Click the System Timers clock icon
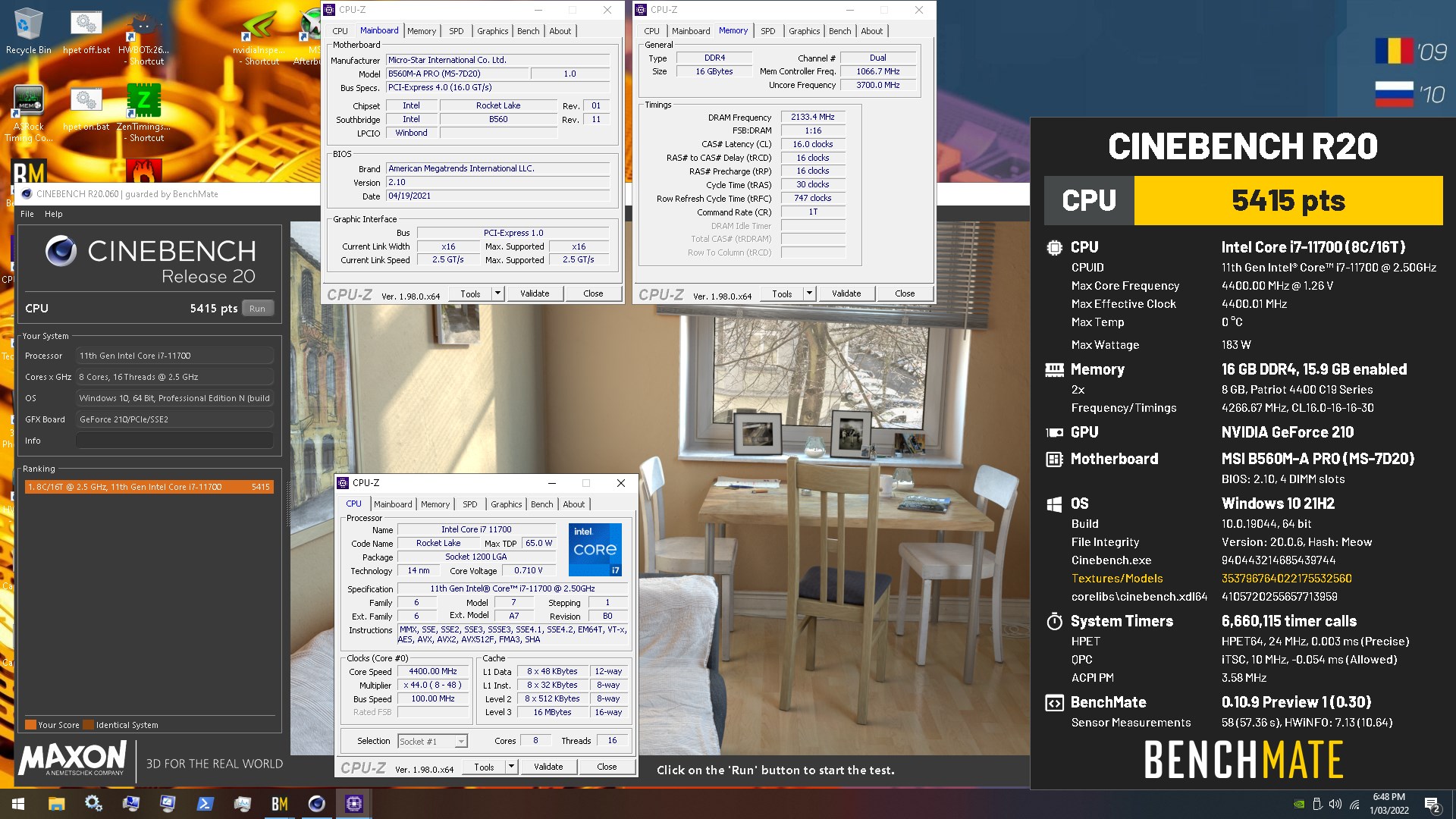 (1054, 621)
